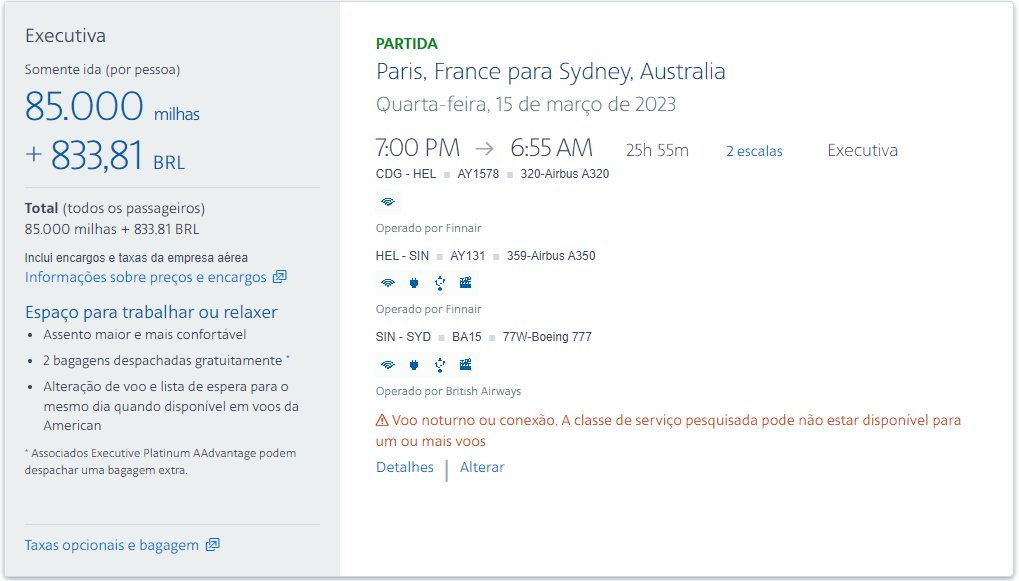Click the '85.000 milhas' price text
Image resolution: width=1019 pixels, height=581 pixels.
click(x=112, y=107)
